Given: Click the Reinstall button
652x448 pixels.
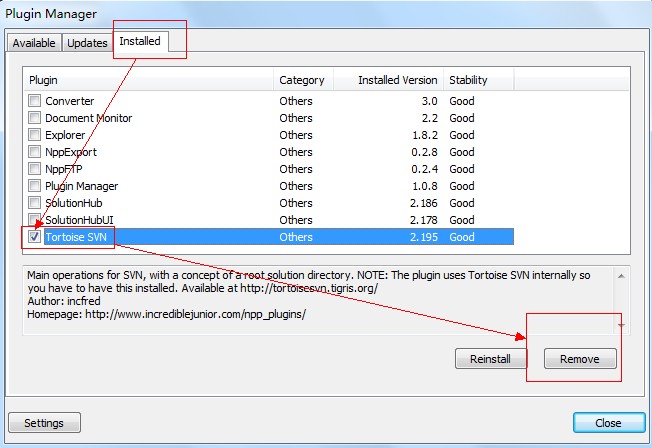Looking at the screenshot, I should coord(490,359).
